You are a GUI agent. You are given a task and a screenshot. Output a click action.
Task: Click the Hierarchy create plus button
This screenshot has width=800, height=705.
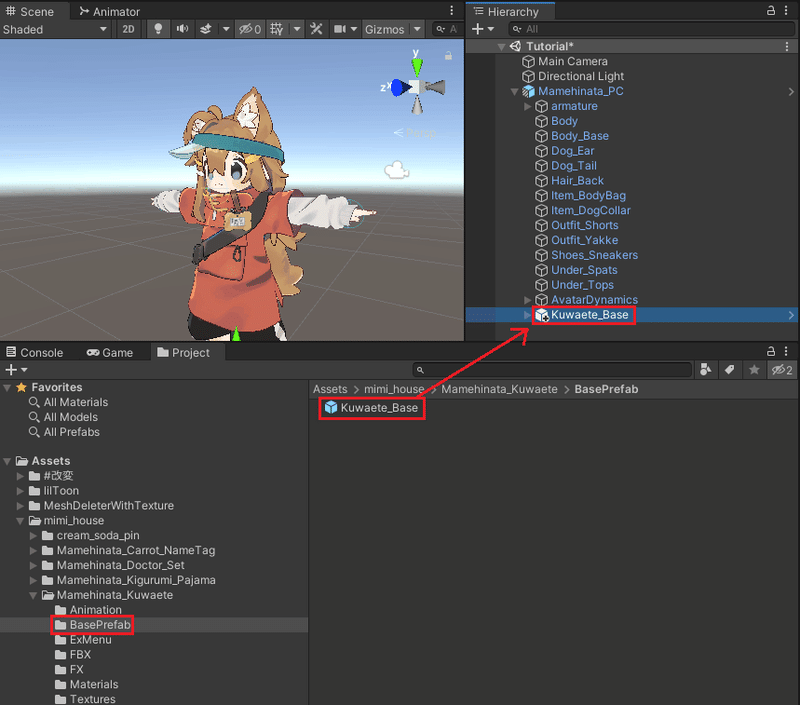[x=483, y=29]
